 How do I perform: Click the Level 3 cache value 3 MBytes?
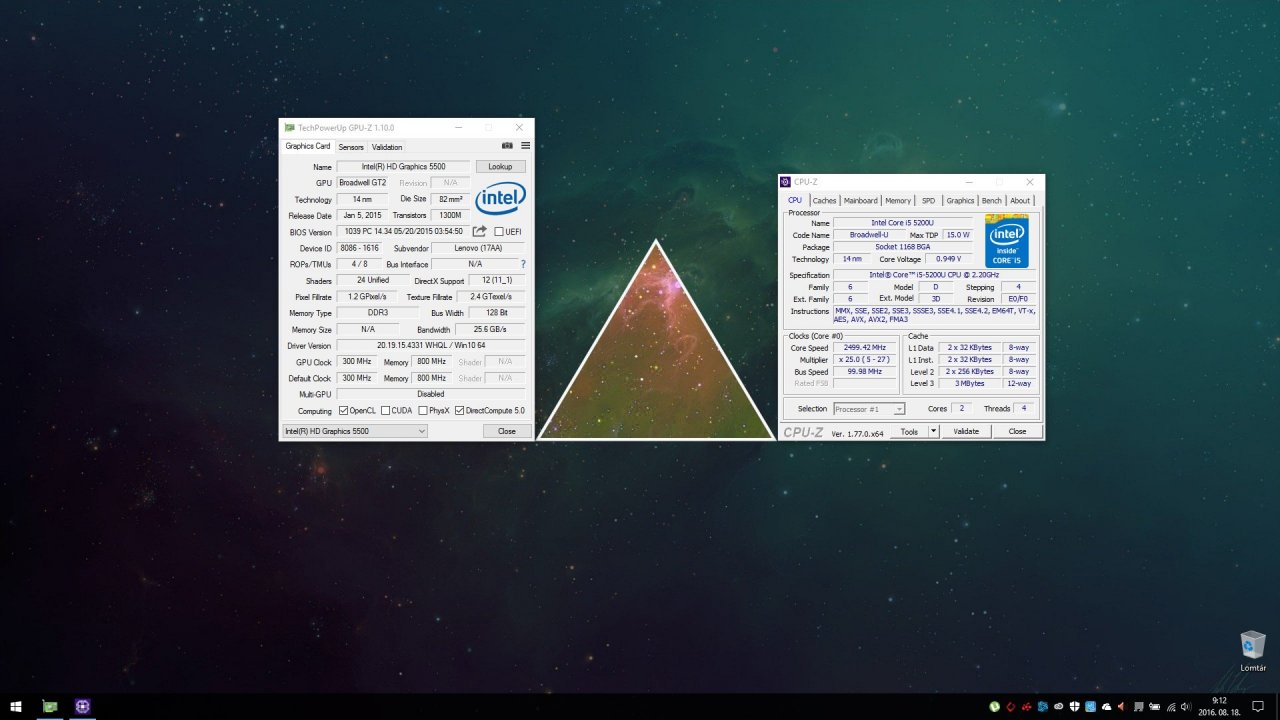(x=969, y=384)
